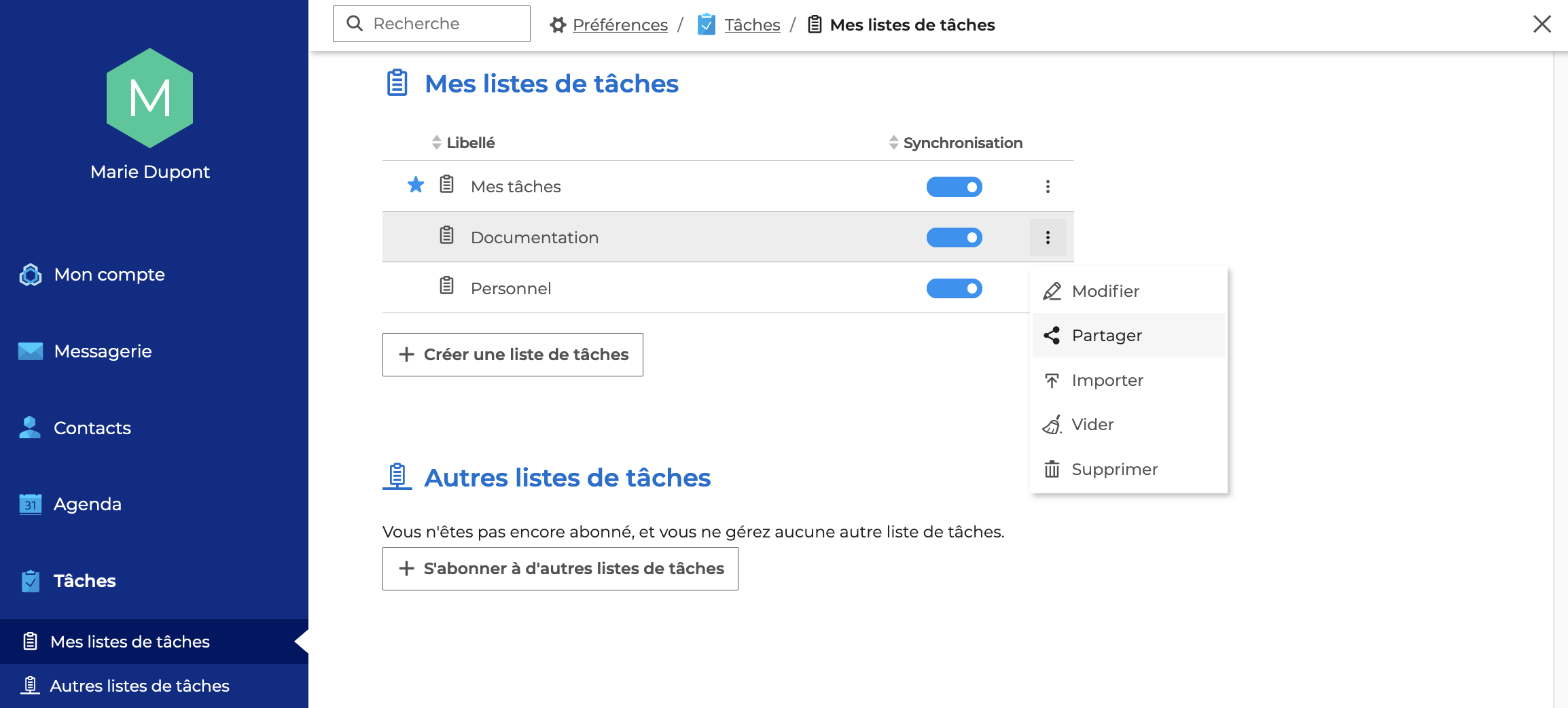This screenshot has width=1568, height=708.
Task: Follow the Préférences breadcrumb link
Action: pyautogui.click(x=620, y=25)
